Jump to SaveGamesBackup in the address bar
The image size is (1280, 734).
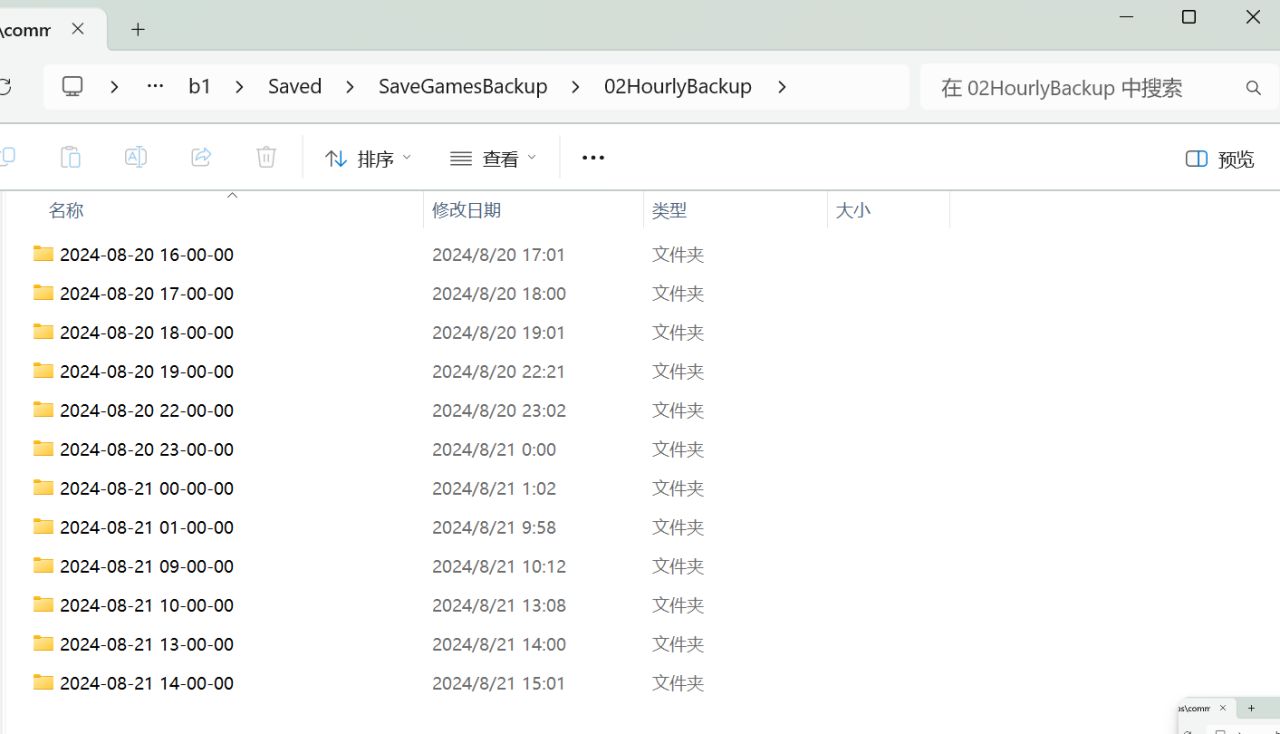463,87
